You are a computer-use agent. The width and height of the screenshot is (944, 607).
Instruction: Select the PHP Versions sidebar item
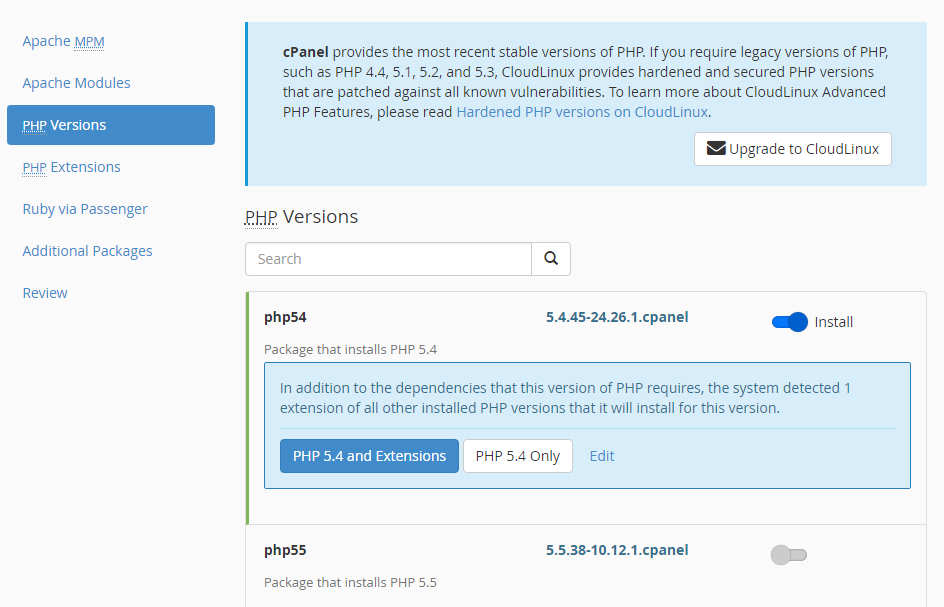[x=111, y=125]
